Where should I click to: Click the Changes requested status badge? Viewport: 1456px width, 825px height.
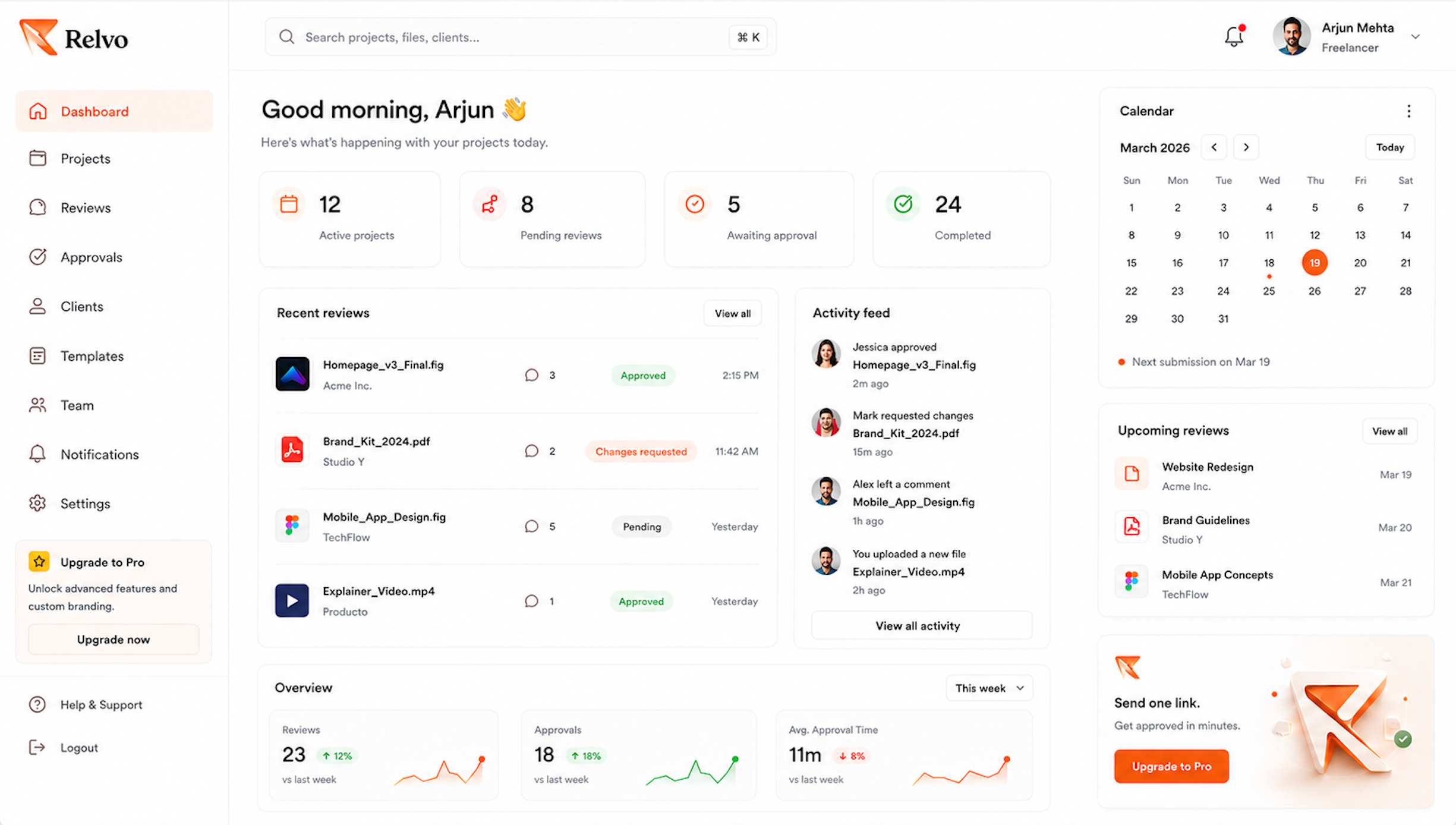[641, 452]
